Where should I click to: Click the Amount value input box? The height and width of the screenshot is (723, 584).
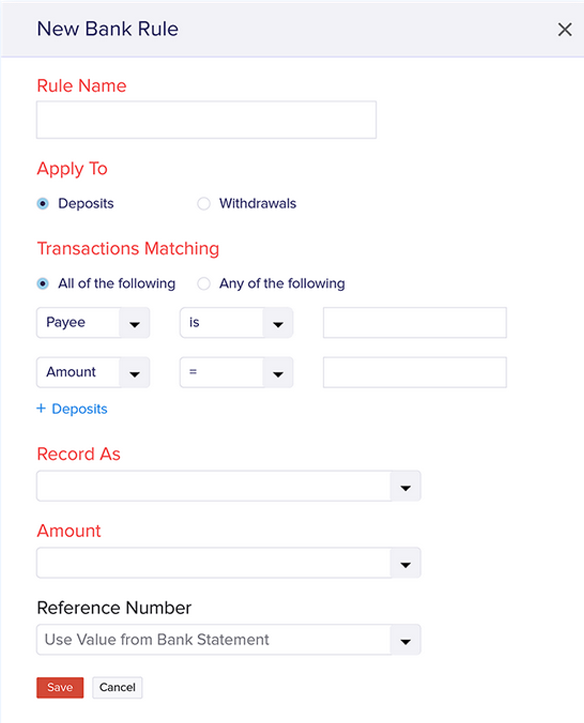tap(415, 372)
